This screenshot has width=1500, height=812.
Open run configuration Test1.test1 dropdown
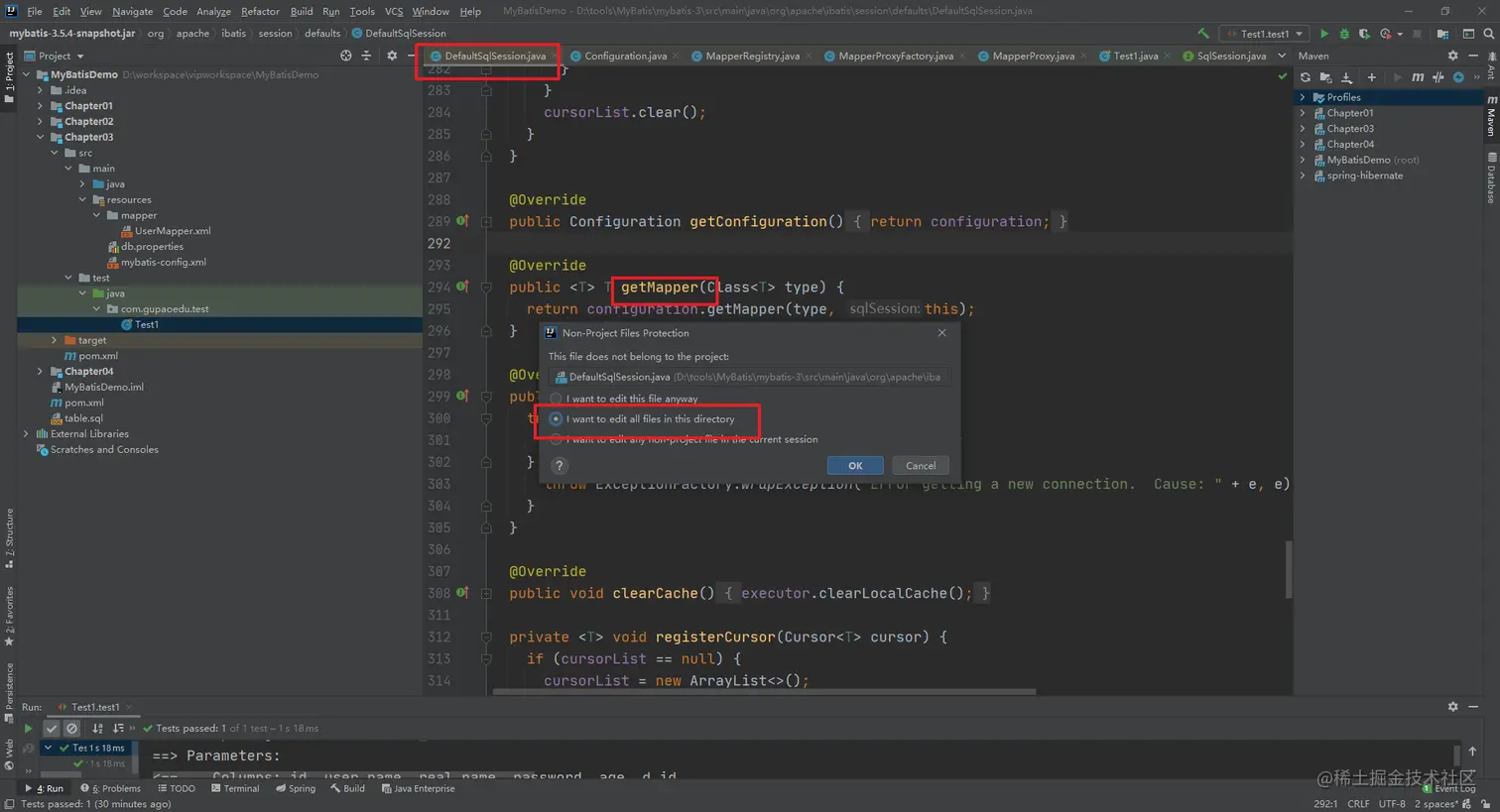[1264, 34]
